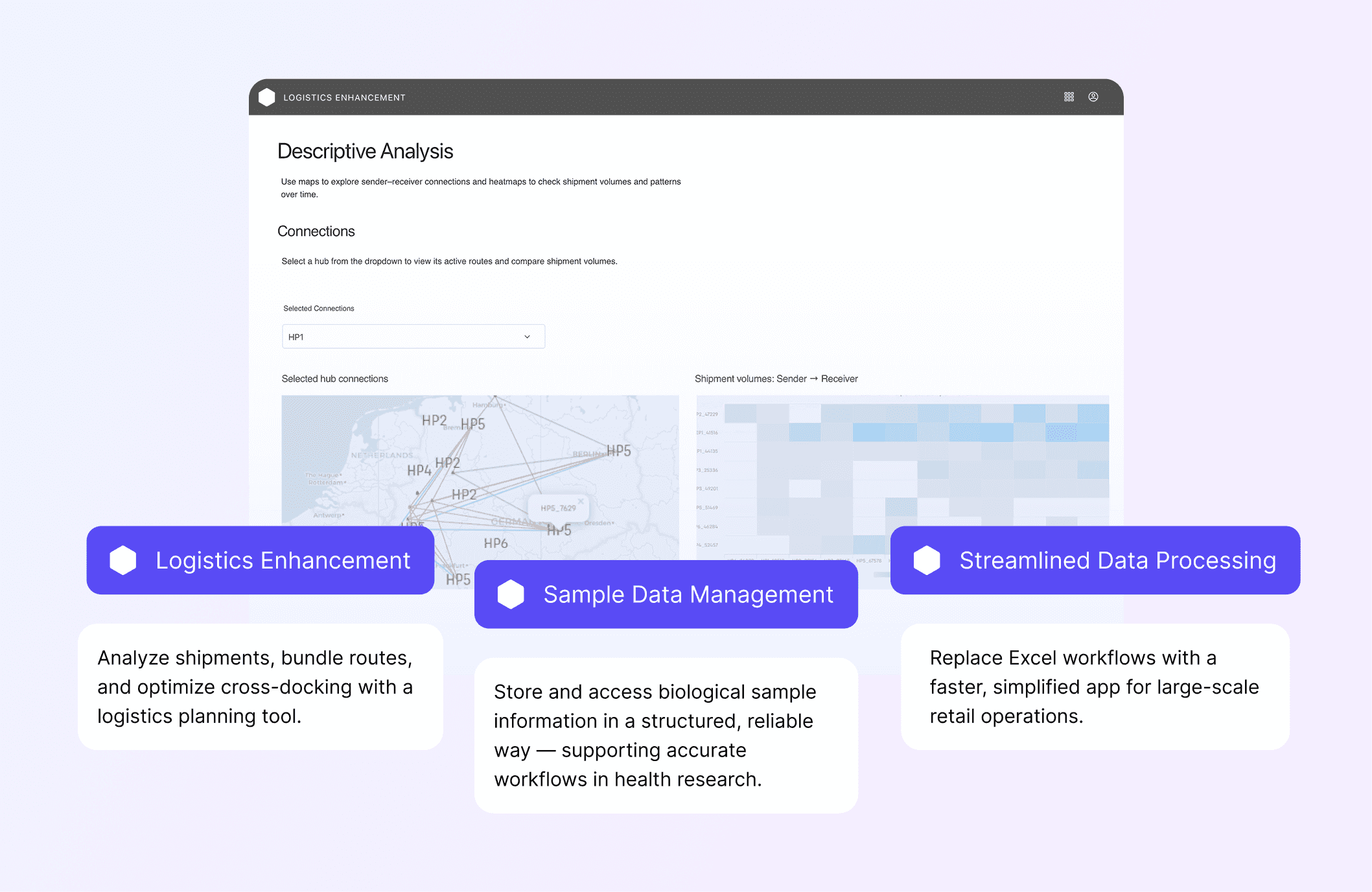1372x892 pixels.
Task: Select the Streamlined Data Processing tab
Action: coord(1117,560)
